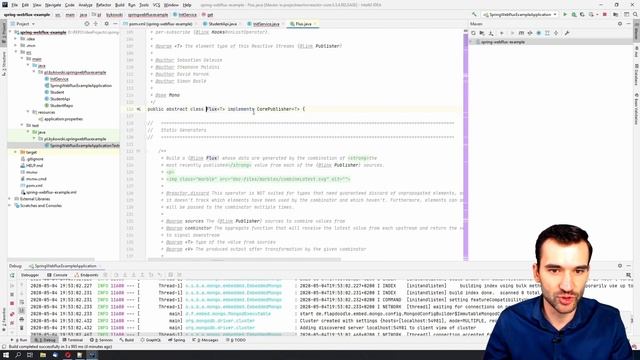
Task: Click Rerun icon in Debug panel
Action: [x=12, y=276]
